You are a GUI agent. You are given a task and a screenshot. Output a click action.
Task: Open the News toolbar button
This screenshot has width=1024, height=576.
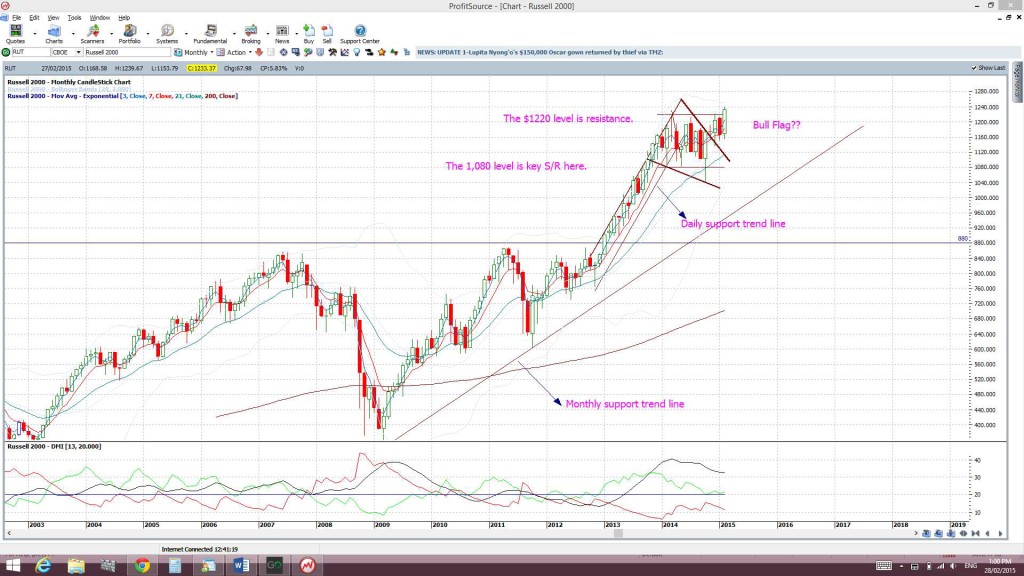coord(282,34)
